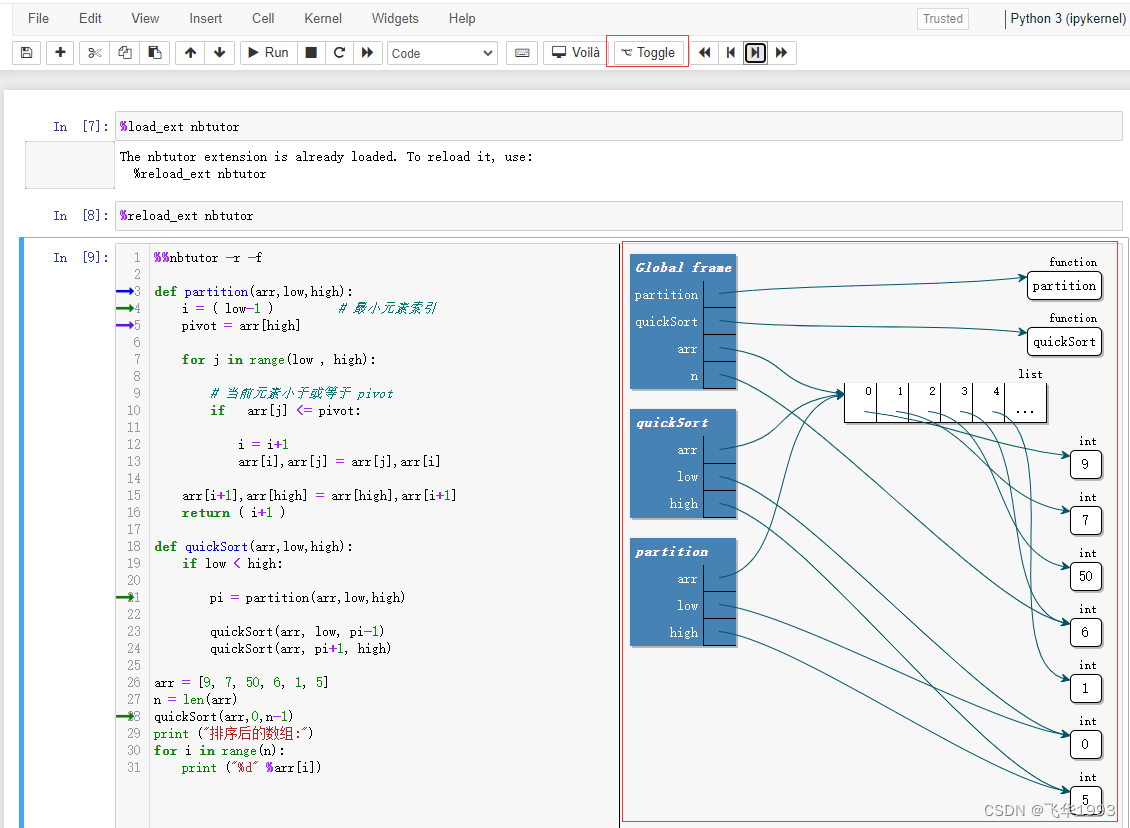The image size is (1130, 828).
Task: Click the save notebook icon
Action: click(x=27, y=53)
